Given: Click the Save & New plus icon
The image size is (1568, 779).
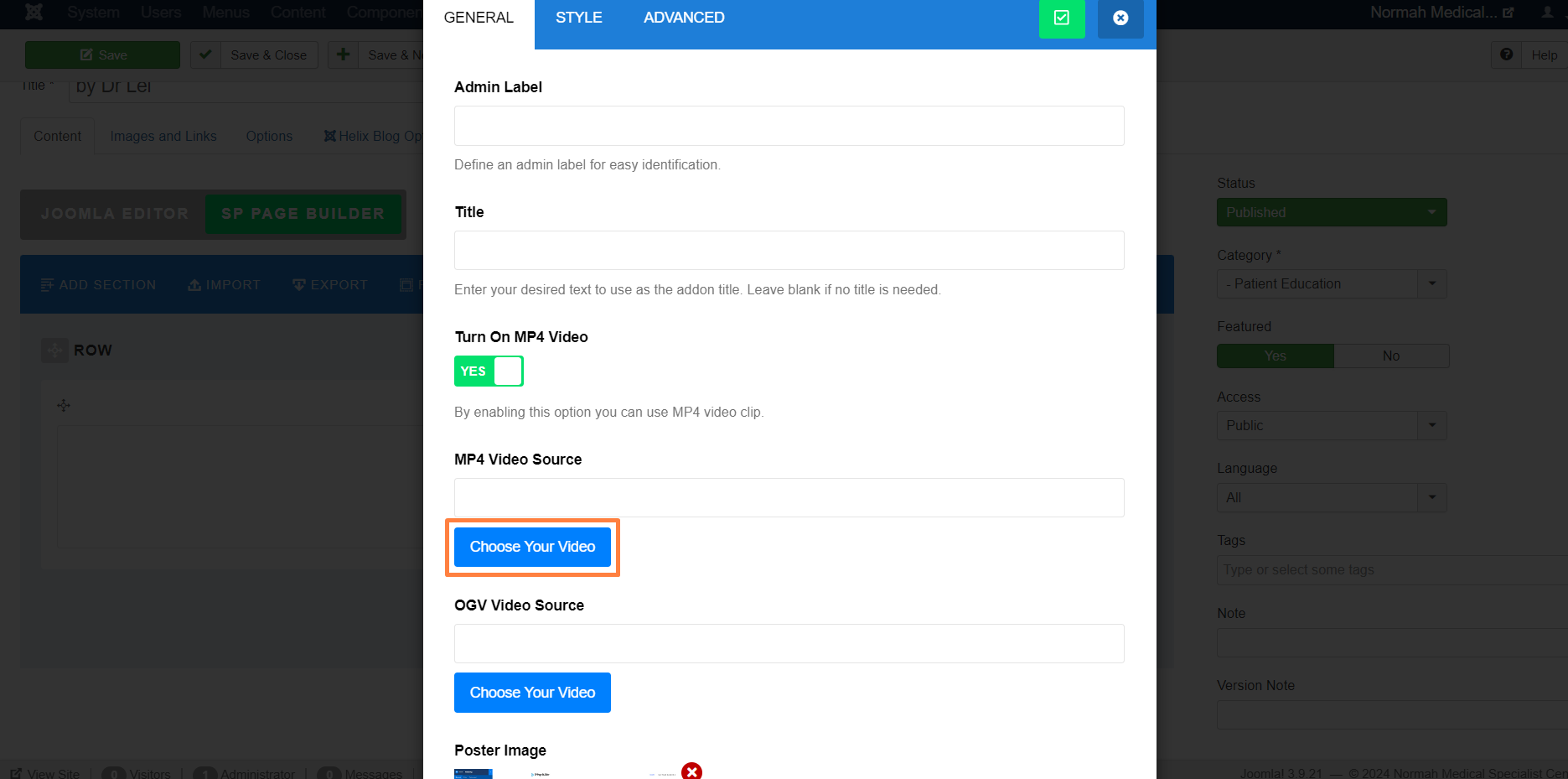Looking at the screenshot, I should pyautogui.click(x=343, y=55).
